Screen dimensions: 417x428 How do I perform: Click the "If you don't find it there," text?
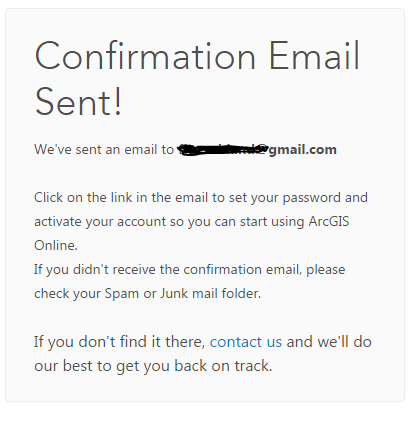(119, 342)
